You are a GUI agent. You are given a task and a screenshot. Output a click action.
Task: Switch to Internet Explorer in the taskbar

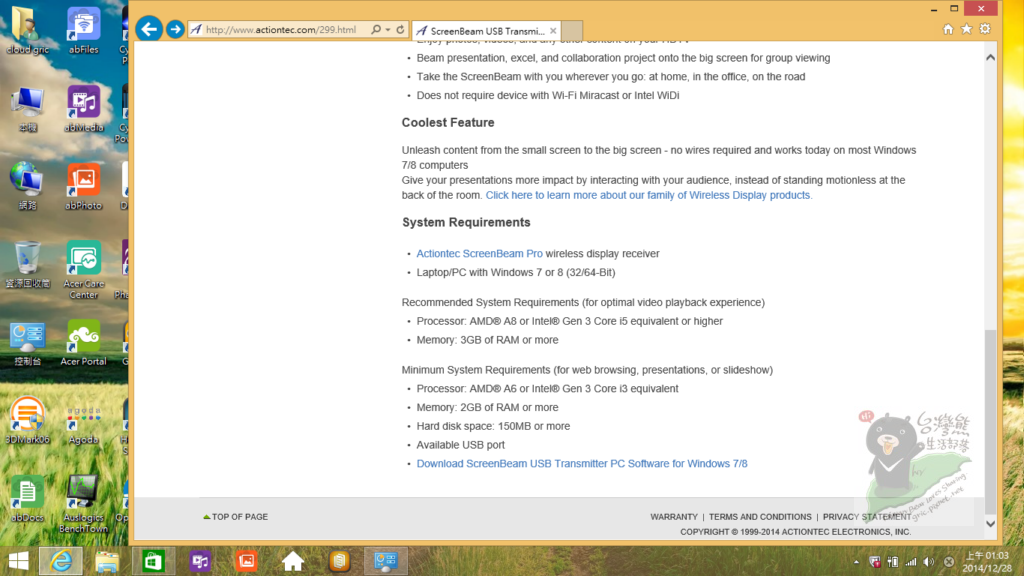61,561
